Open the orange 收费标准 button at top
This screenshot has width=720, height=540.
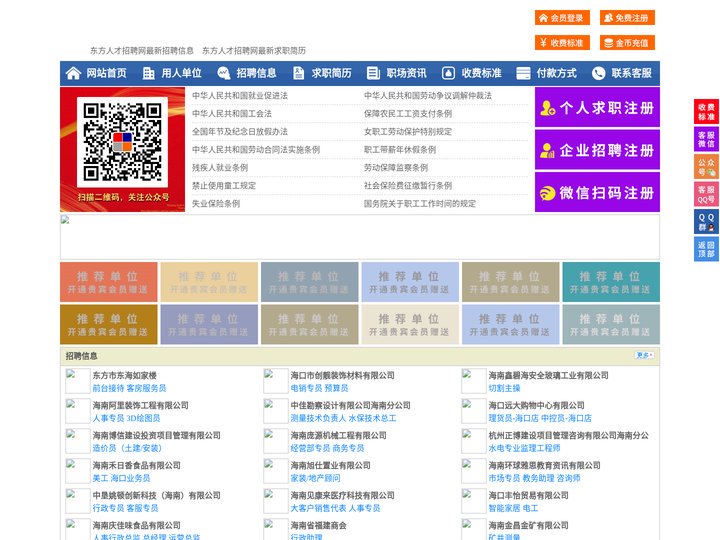point(562,43)
